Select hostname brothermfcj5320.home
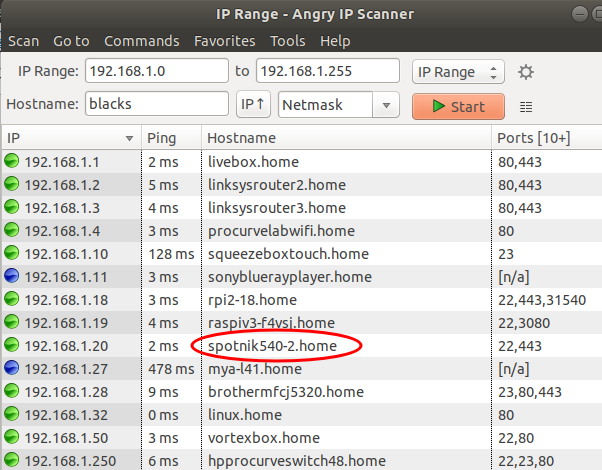Image resolution: width=602 pixels, height=470 pixels. 286,392
